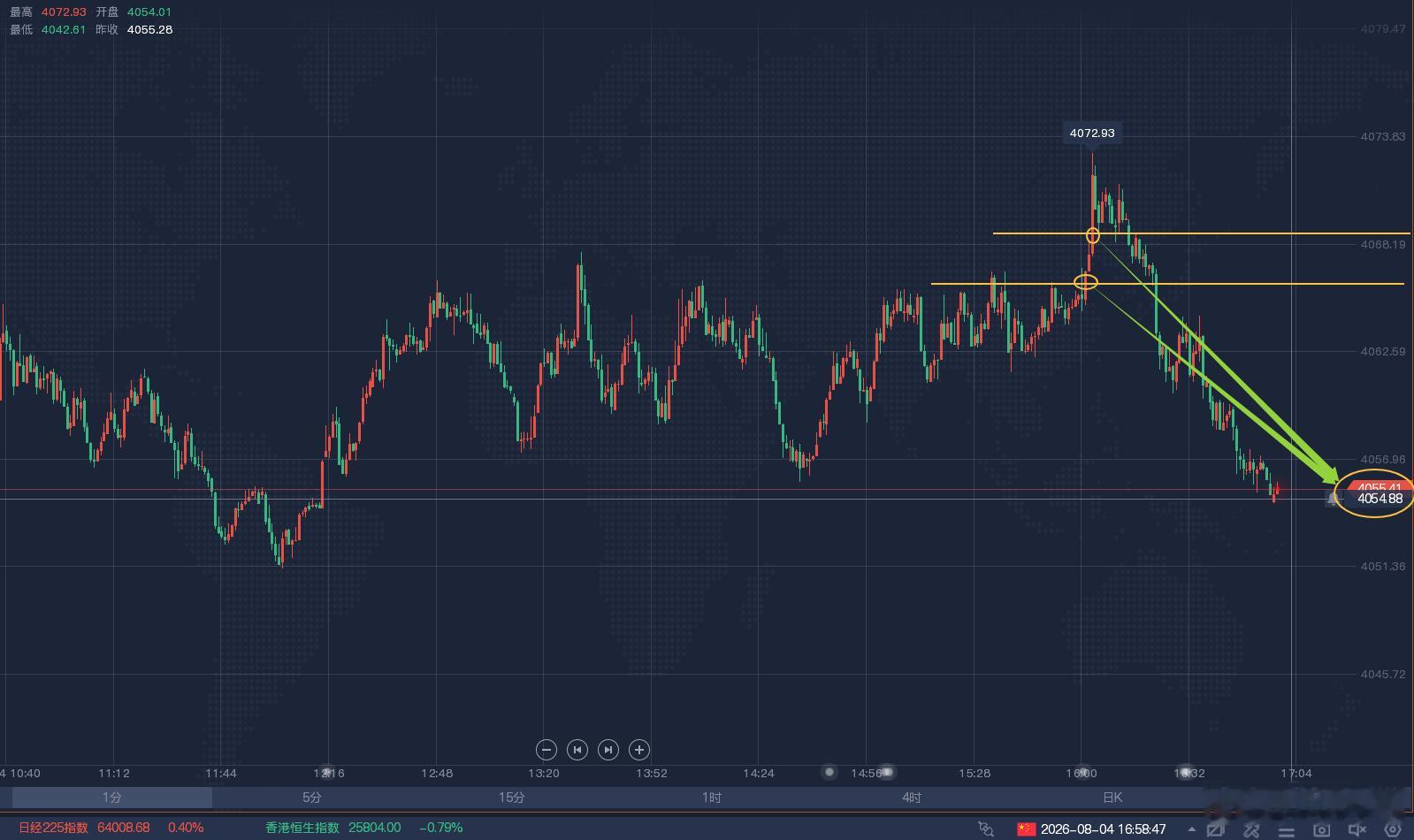Jump to the latest candle
Image resolution: width=1414 pixels, height=840 pixels.
click(608, 750)
